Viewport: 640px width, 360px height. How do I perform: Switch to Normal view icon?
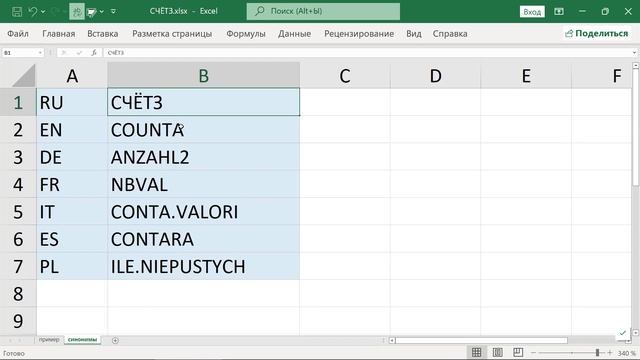[476, 352]
